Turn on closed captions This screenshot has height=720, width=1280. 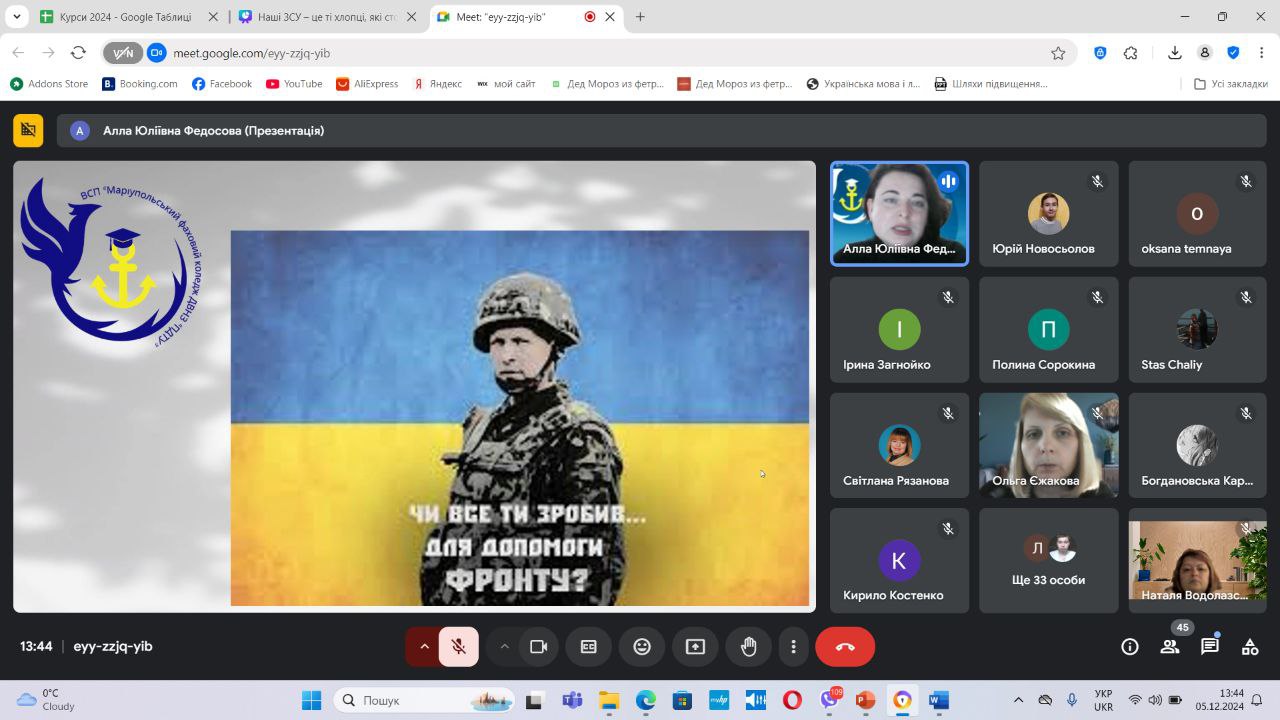(589, 646)
